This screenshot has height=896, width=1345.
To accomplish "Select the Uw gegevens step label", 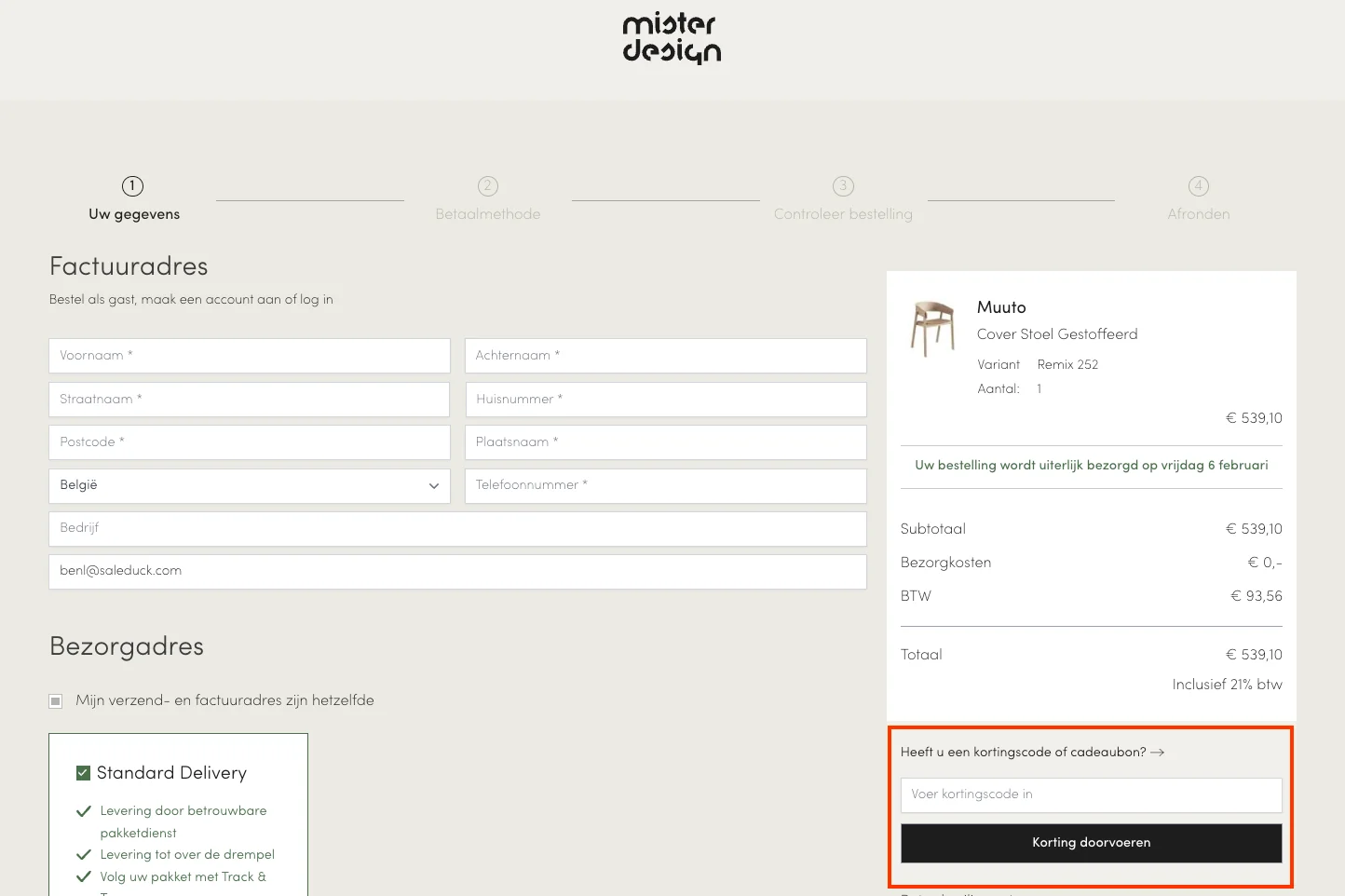I will pyautogui.click(x=134, y=214).
